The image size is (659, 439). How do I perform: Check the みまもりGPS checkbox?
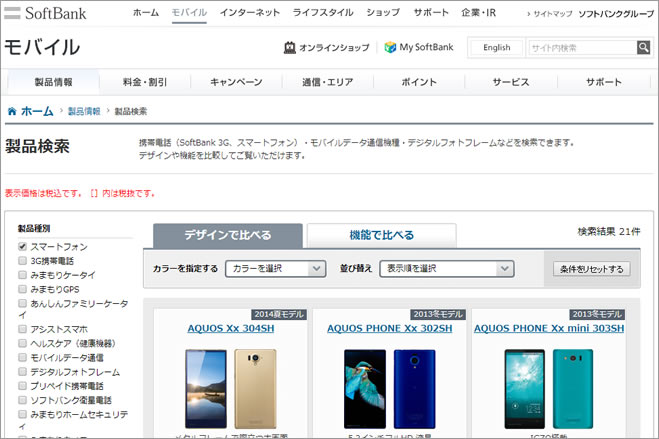[x=22, y=289]
